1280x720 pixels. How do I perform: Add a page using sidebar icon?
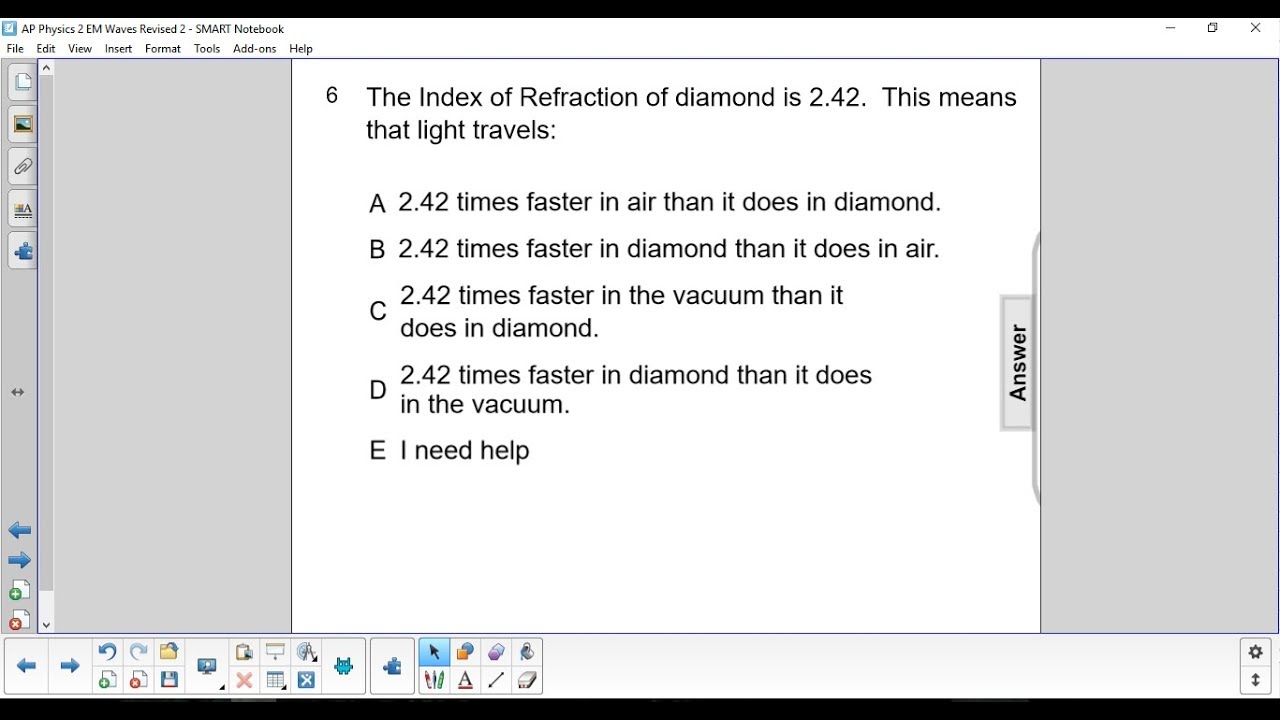coord(19,591)
